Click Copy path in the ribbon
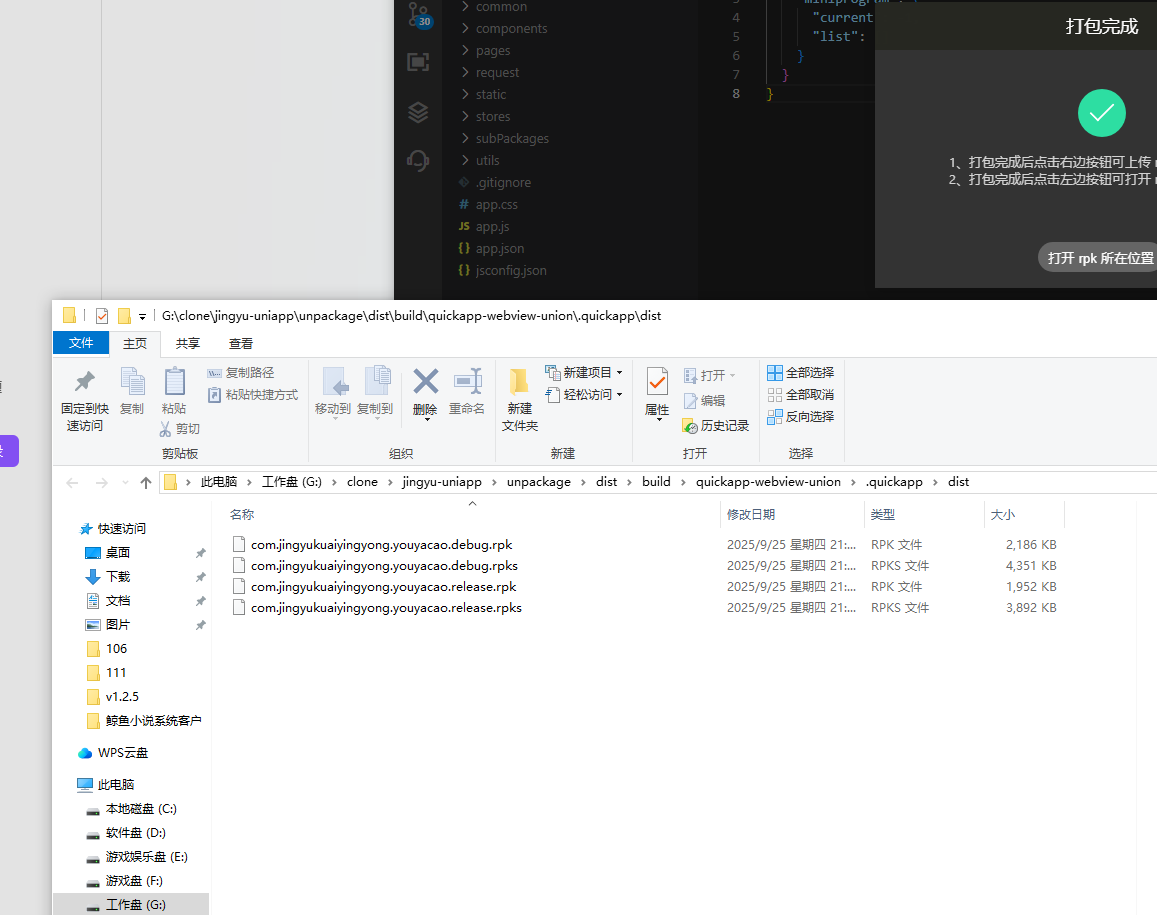1157x915 pixels. (241, 373)
